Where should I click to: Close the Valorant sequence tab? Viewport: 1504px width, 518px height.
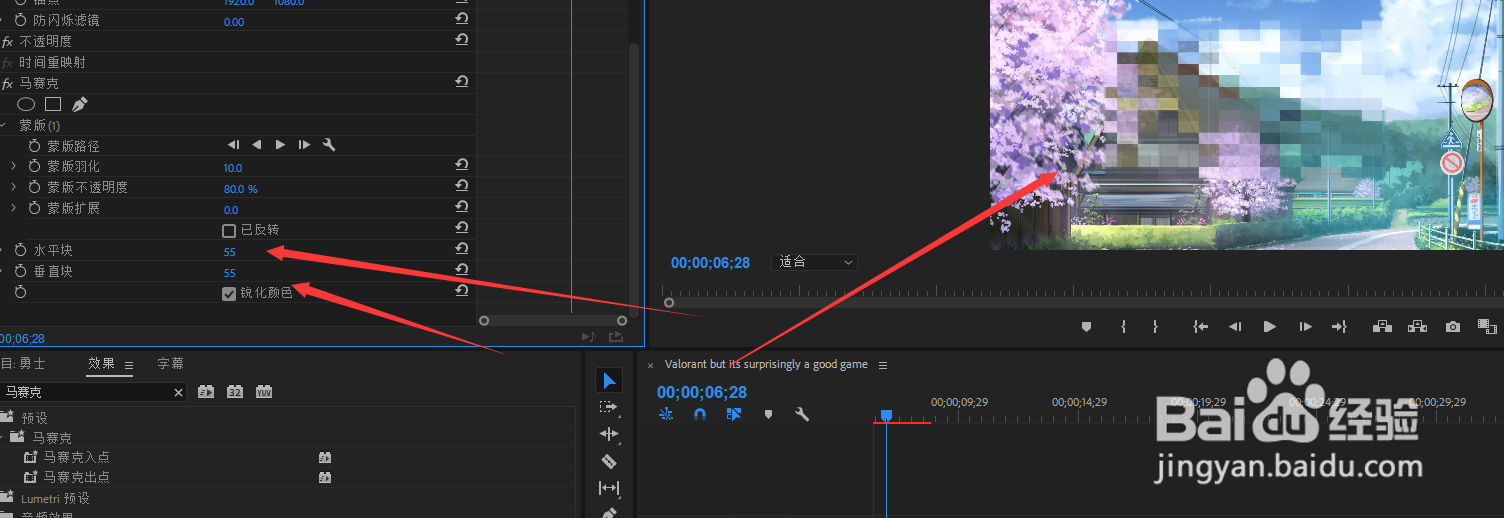650,366
